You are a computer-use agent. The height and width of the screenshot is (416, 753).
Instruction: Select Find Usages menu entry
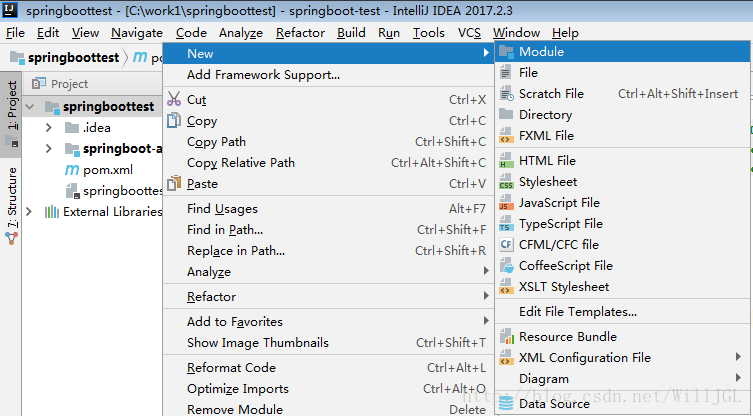pyautogui.click(x=328, y=208)
